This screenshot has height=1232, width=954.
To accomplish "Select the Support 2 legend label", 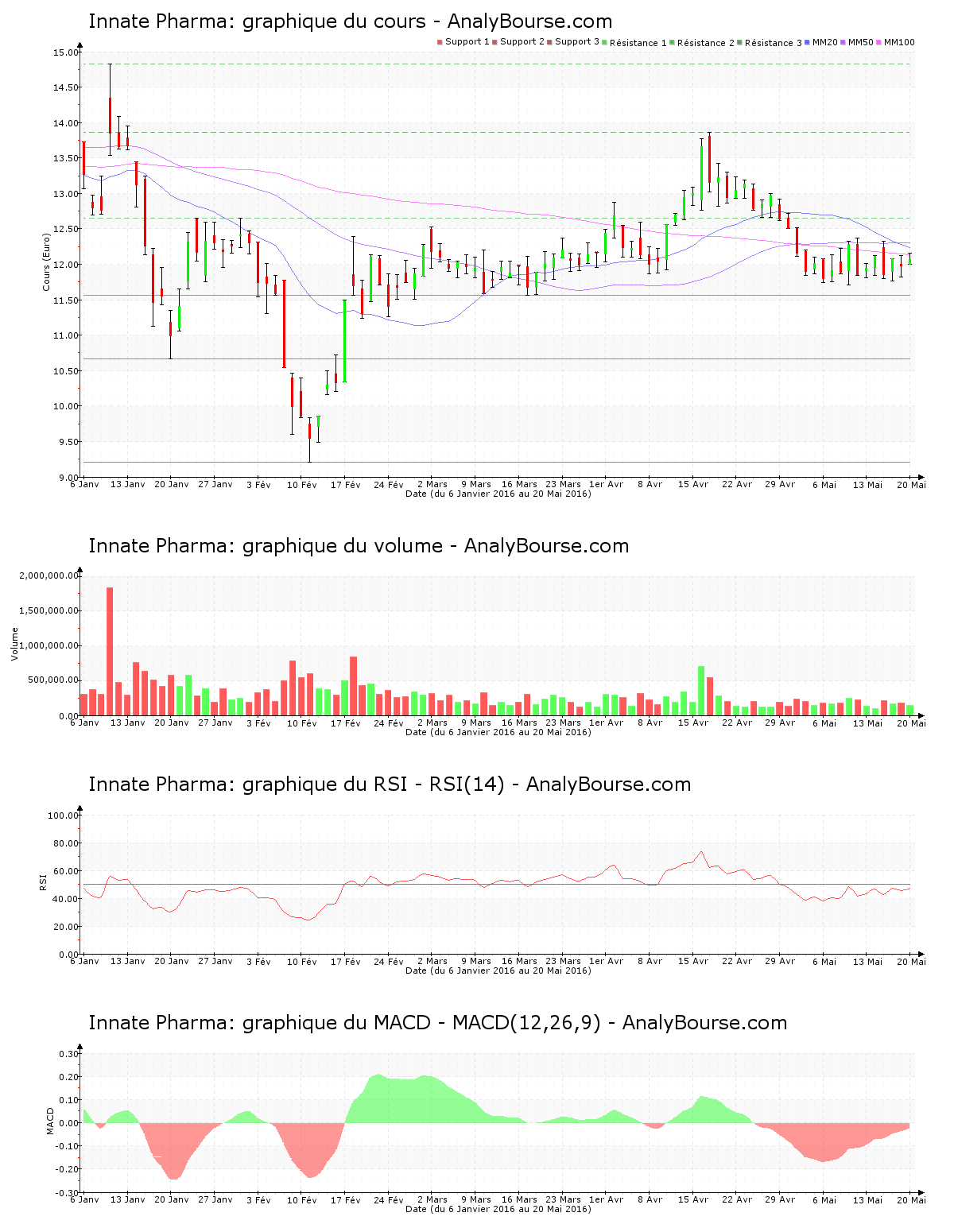I will [x=522, y=42].
